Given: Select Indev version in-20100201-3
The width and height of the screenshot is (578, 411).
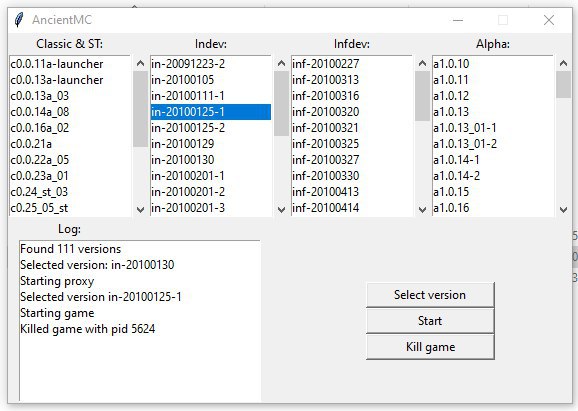Looking at the screenshot, I should click(211, 208).
